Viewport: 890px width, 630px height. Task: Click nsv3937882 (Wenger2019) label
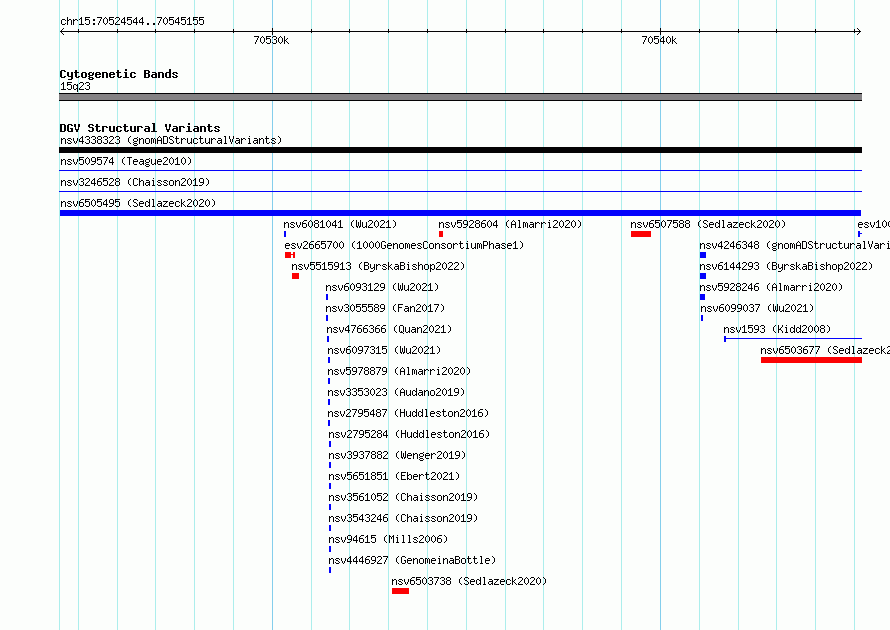(x=397, y=455)
